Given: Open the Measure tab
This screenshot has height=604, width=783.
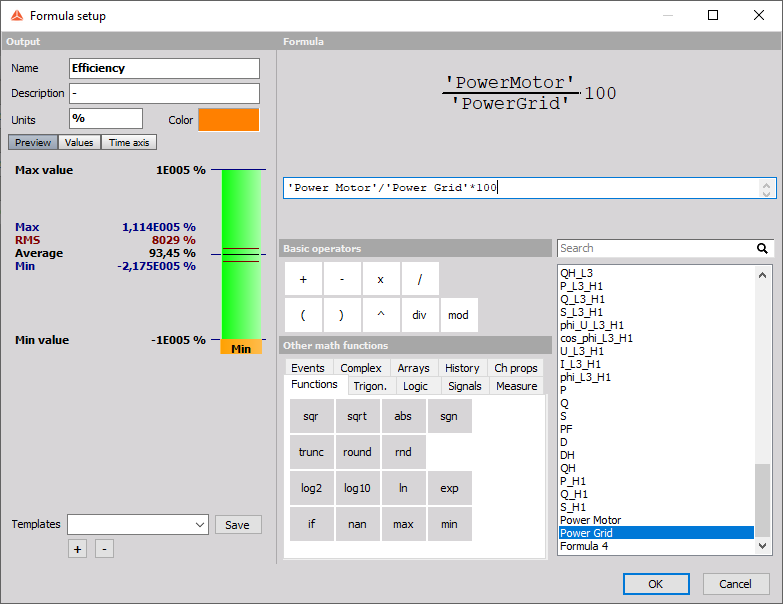Looking at the screenshot, I should pyautogui.click(x=516, y=386).
